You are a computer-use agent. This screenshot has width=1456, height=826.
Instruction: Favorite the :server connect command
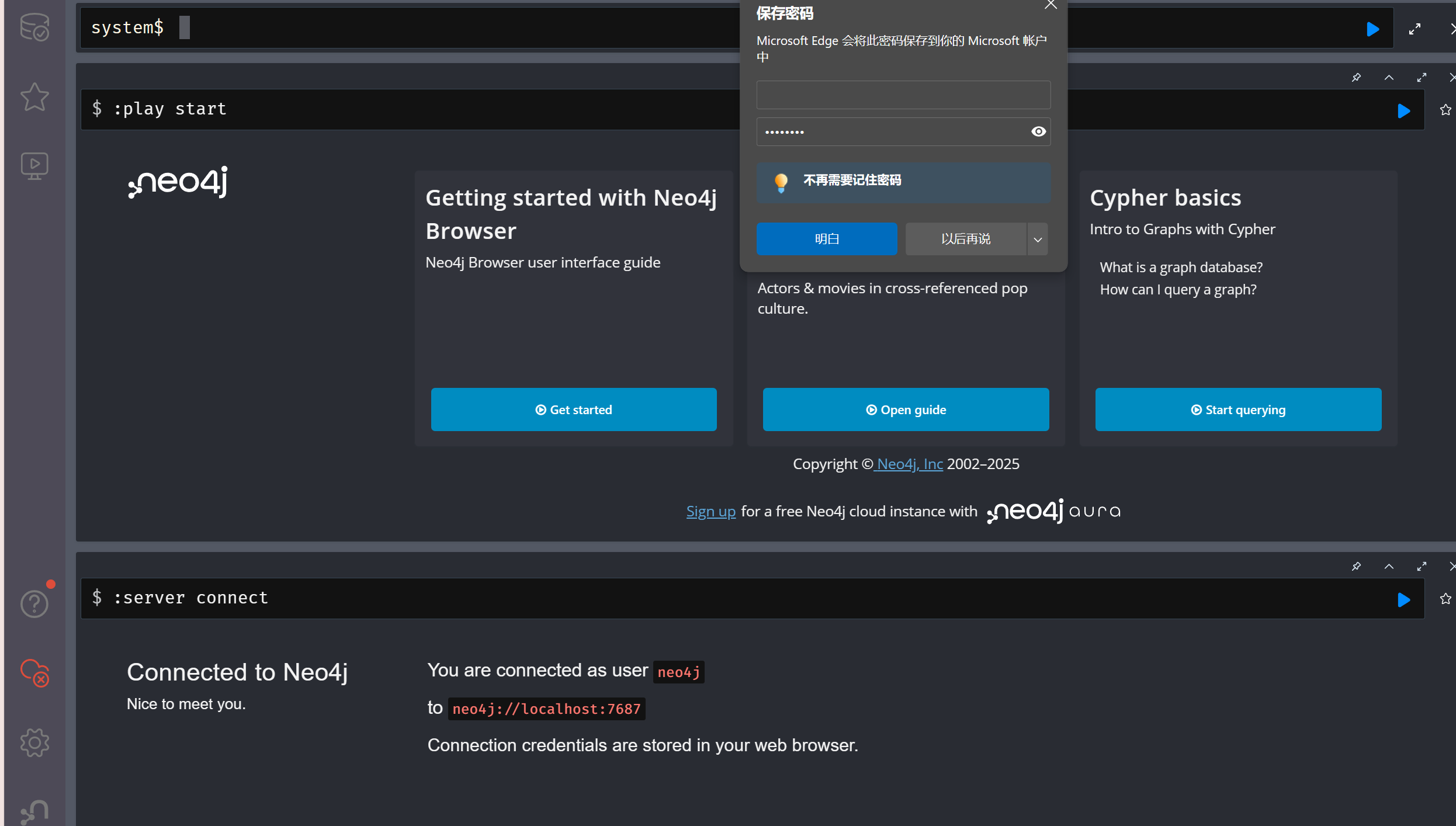[x=1445, y=599]
